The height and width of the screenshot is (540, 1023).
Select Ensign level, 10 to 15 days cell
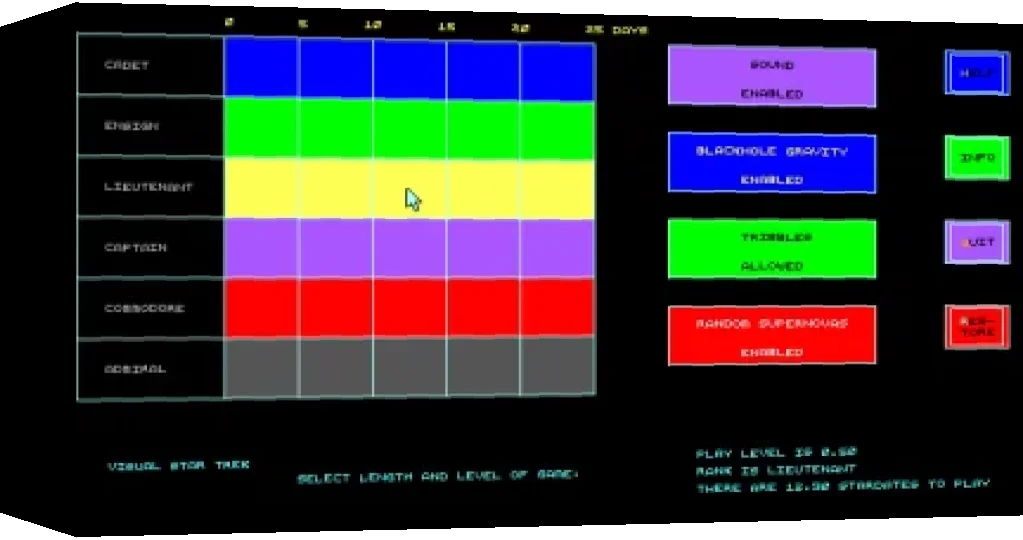(410, 129)
